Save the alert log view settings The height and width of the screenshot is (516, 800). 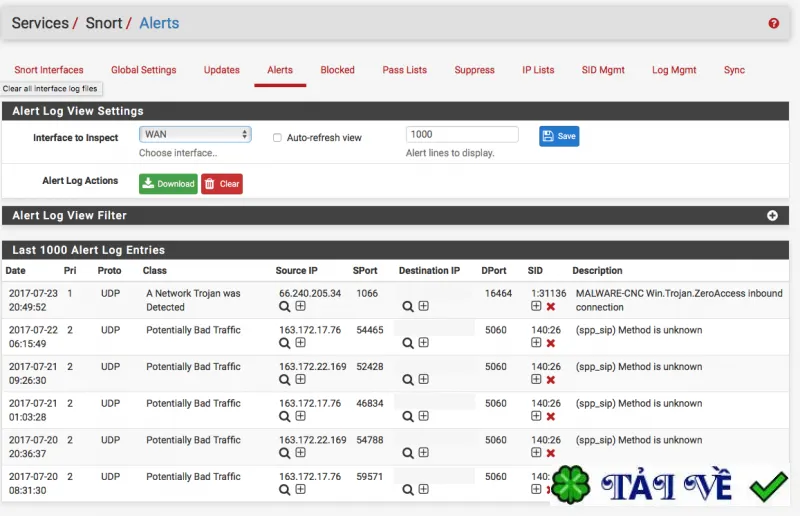[559, 136]
